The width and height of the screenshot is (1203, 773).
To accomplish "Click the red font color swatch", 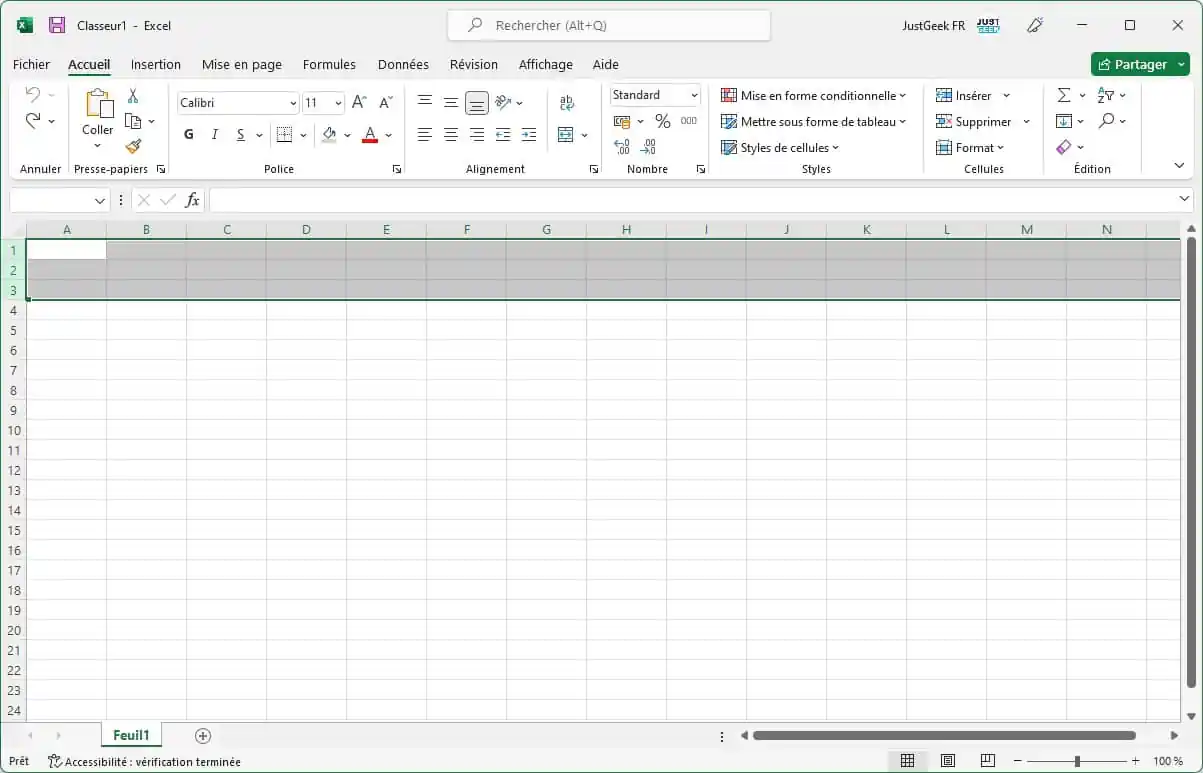I will point(370,135).
